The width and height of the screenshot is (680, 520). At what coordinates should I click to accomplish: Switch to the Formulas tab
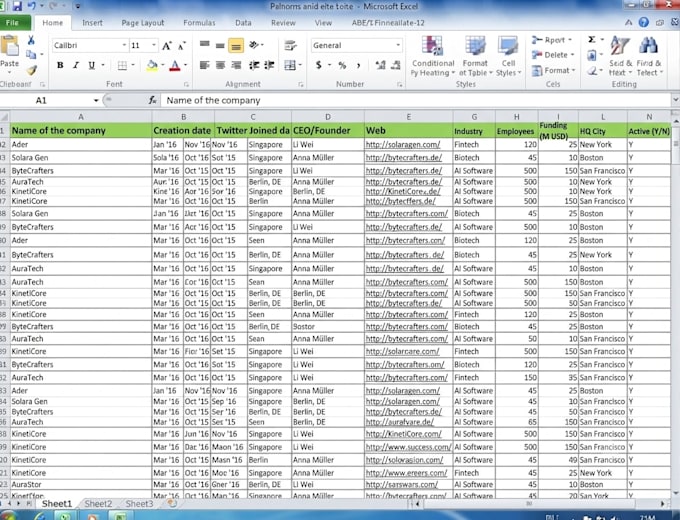199,23
